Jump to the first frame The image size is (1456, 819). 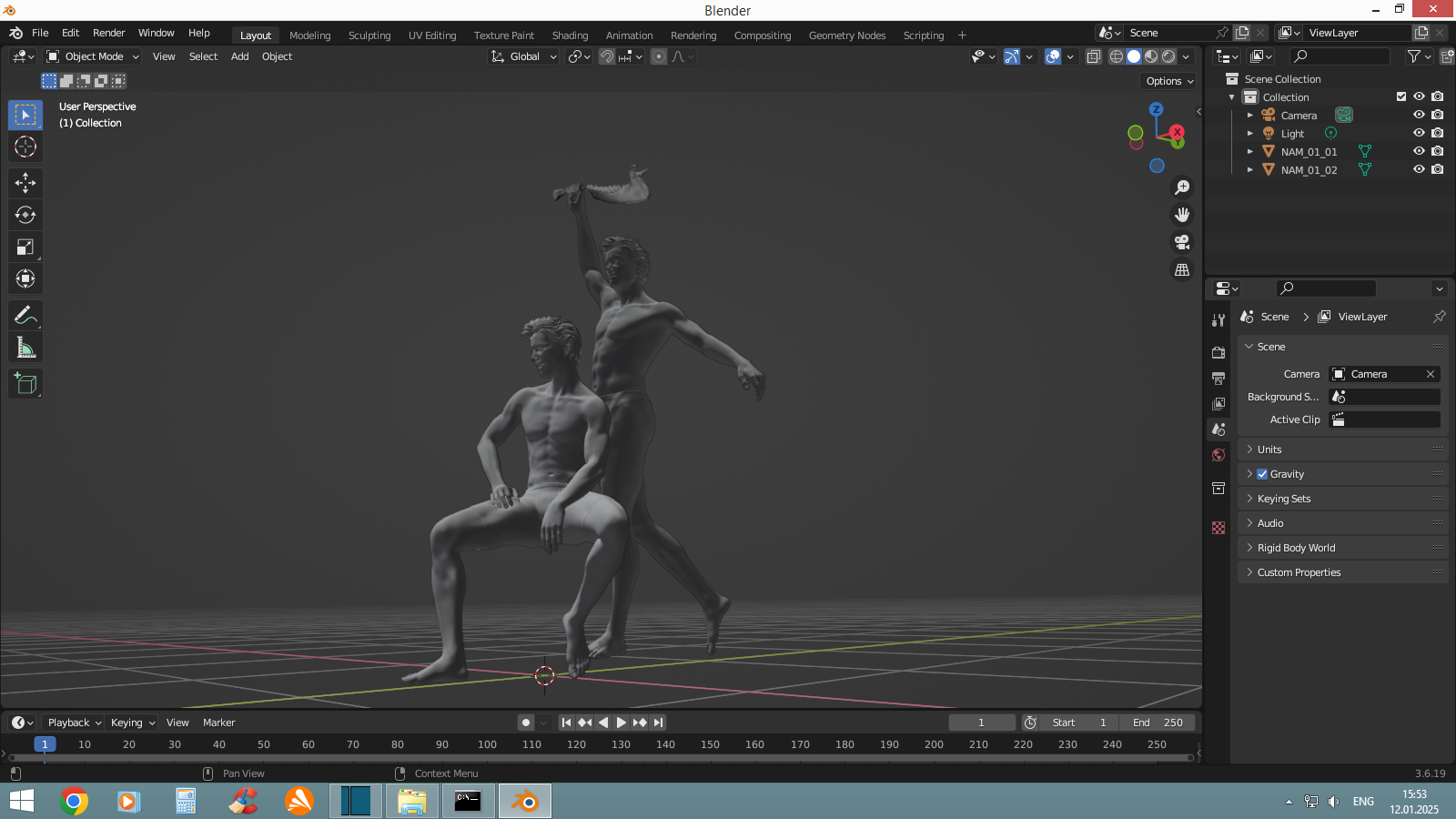pos(566,723)
